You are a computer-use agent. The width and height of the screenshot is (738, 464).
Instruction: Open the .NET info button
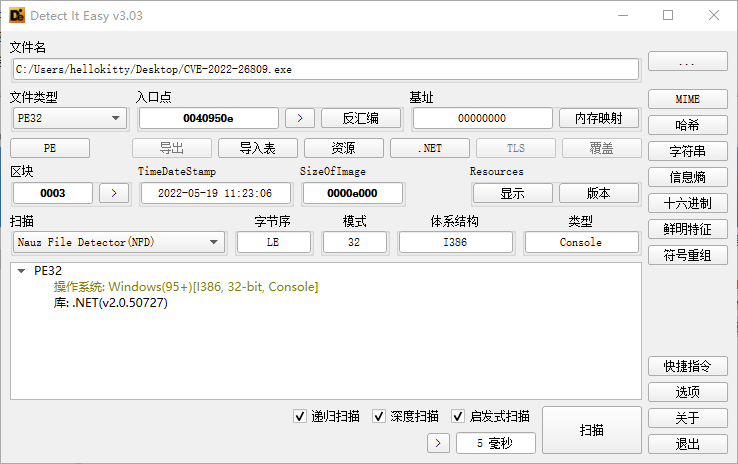pos(429,148)
